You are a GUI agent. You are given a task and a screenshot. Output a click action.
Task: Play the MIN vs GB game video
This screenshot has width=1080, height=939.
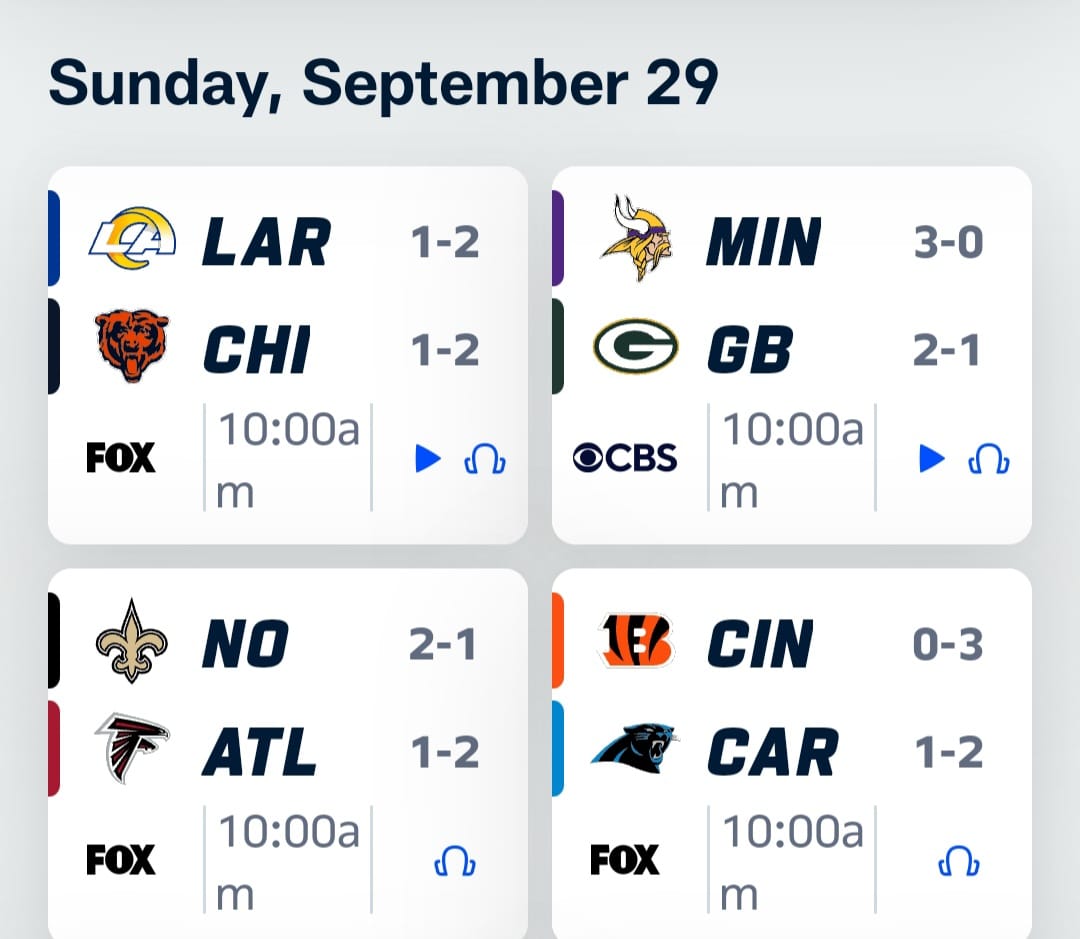(932, 459)
